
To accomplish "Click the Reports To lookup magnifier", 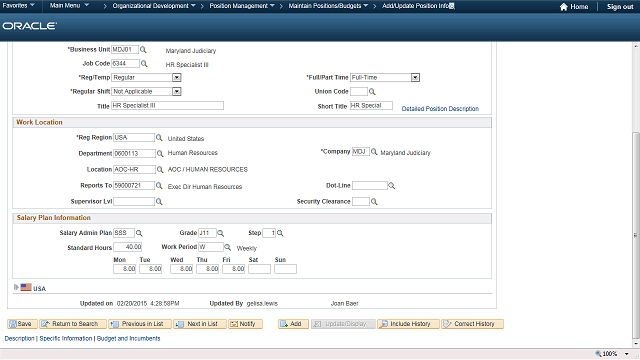I will (159, 186).
